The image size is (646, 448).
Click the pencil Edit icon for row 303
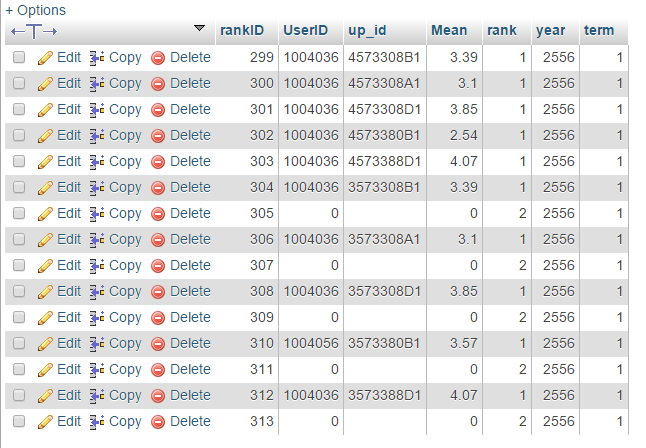point(45,162)
